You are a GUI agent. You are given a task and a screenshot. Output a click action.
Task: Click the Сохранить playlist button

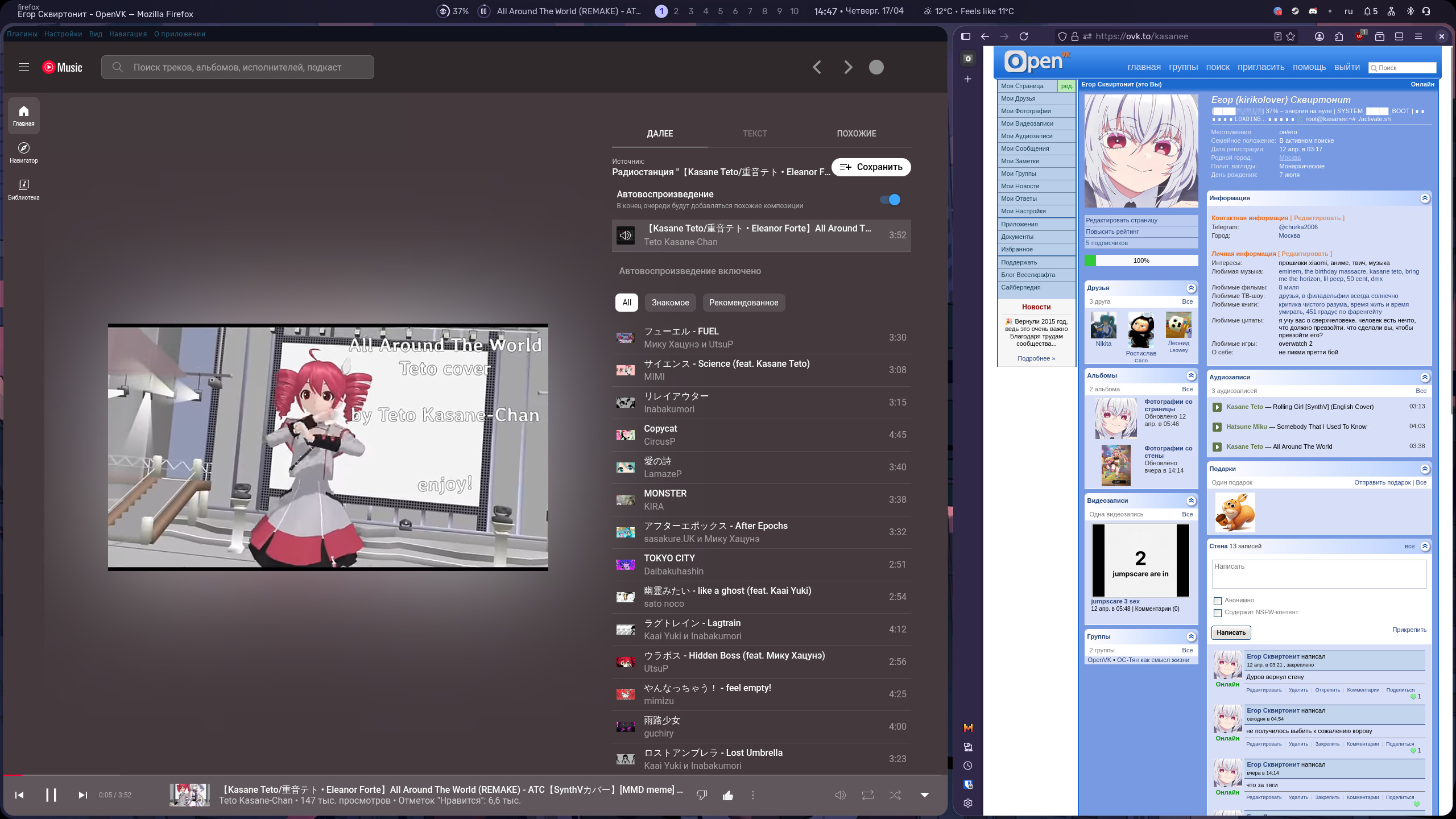(x=871, y=167)
